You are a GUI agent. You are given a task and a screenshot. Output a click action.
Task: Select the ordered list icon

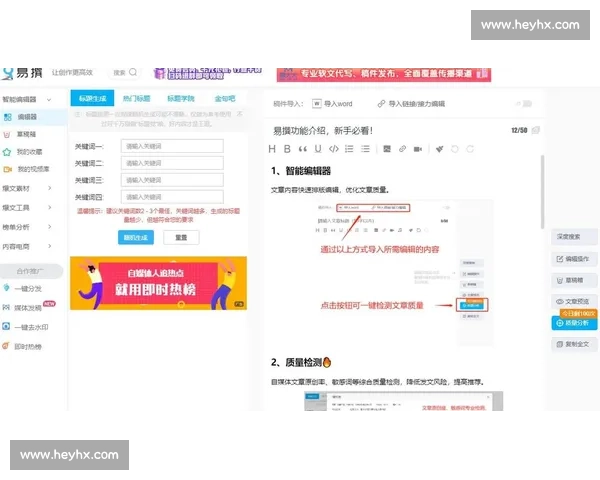point(349,149)
